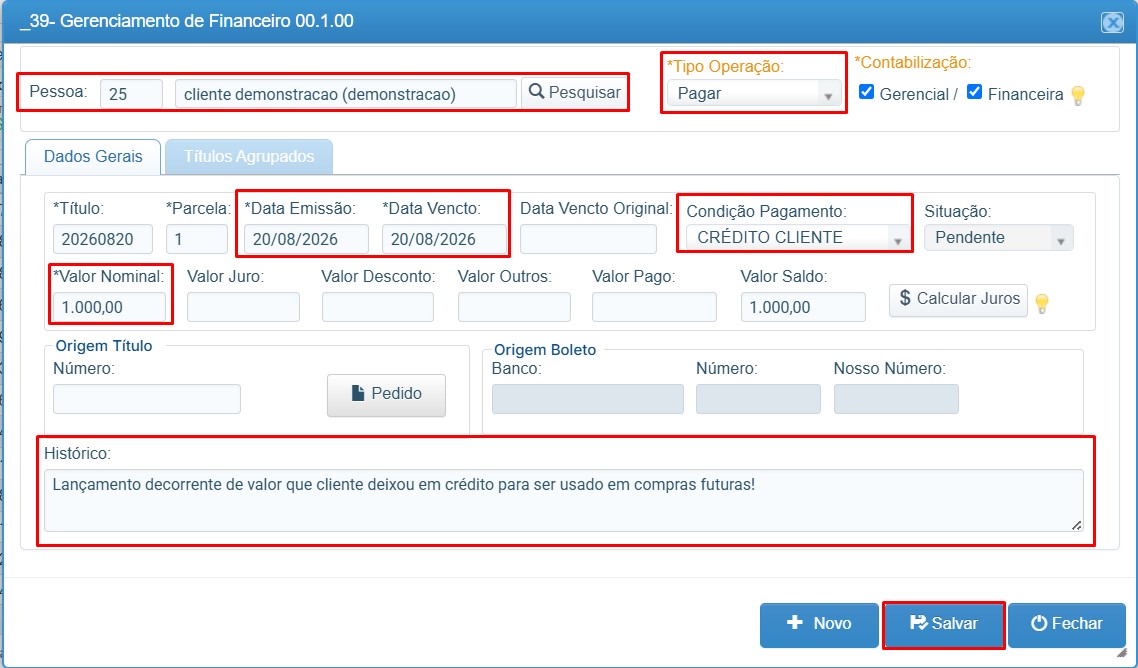Click the Valor Pago field
The height and width of the screenshot is (668, 1138).
[654, 307]
